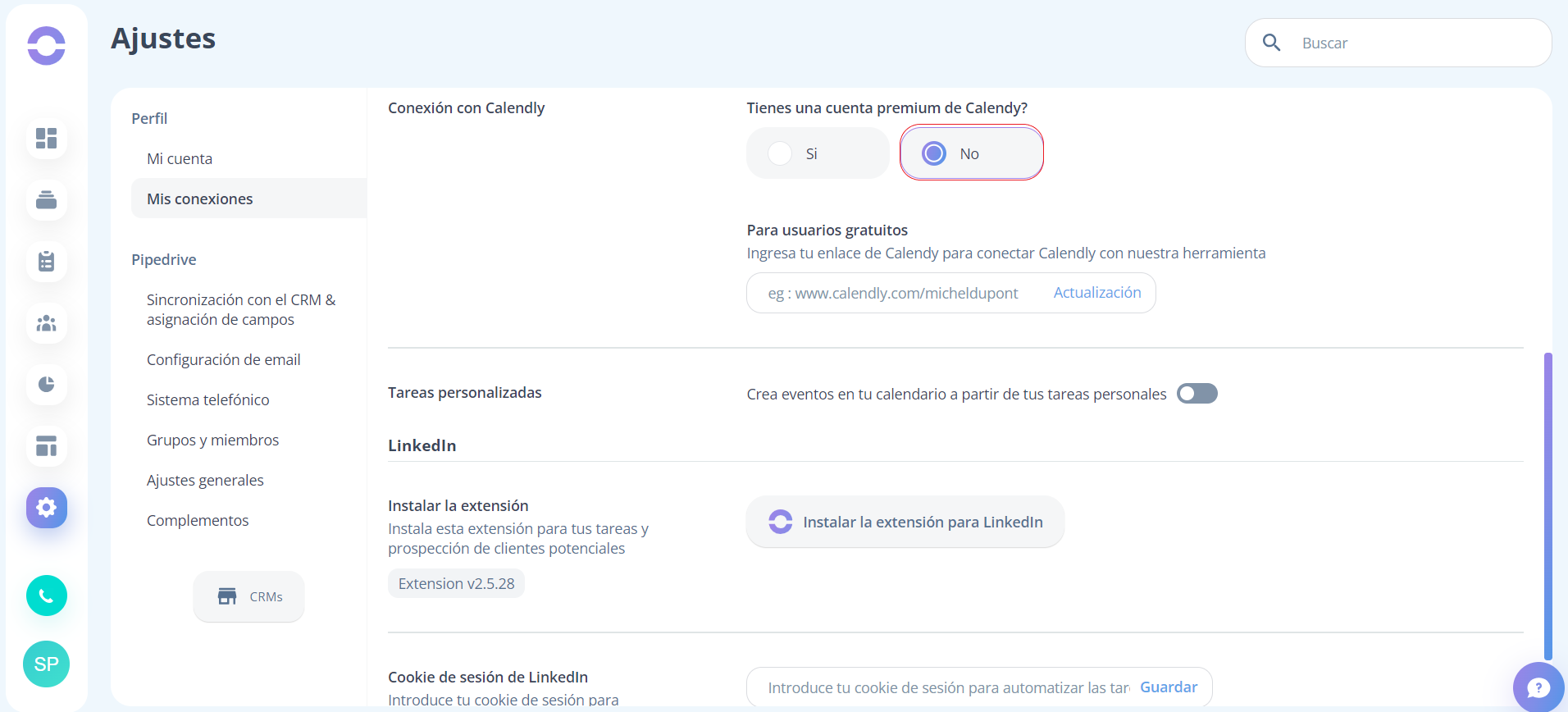
Task: Click the settings gear icon in sidebar
Action: click(47, 507)
